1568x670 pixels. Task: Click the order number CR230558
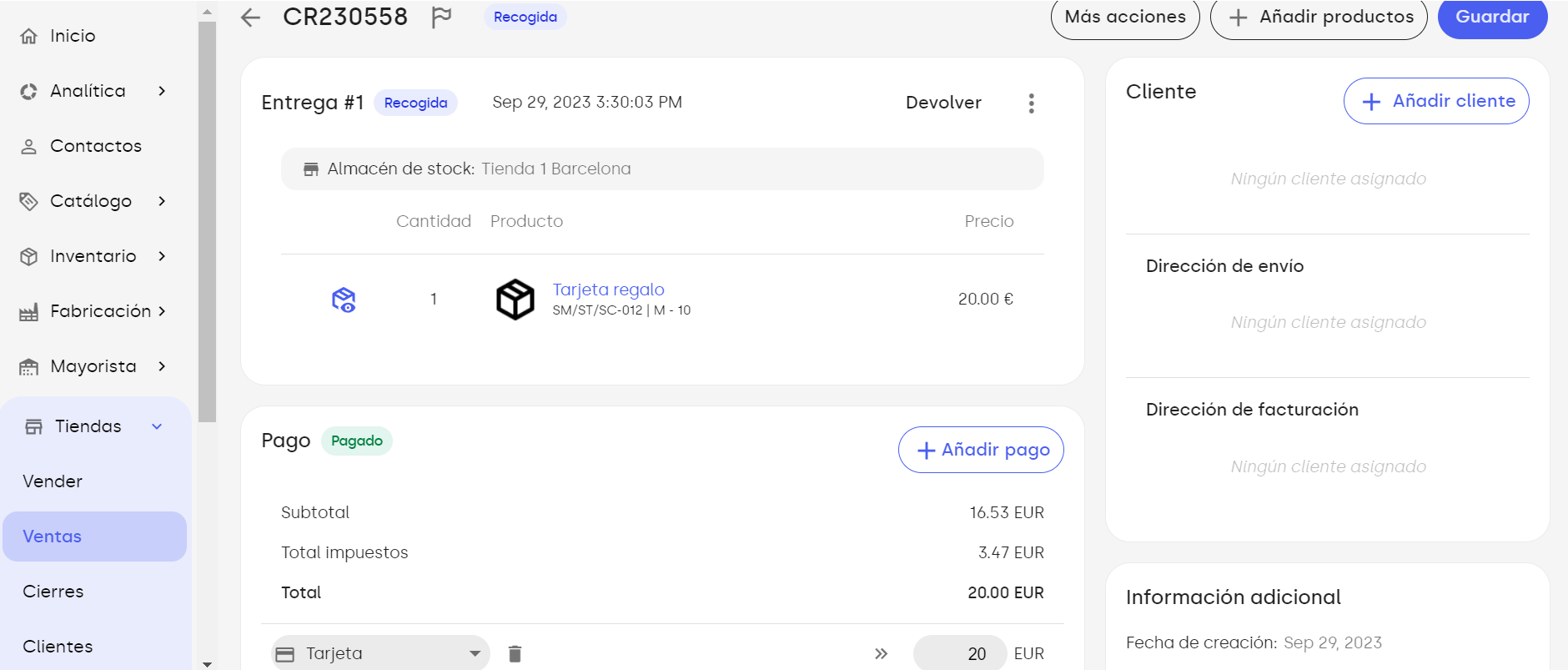point(345,17)
